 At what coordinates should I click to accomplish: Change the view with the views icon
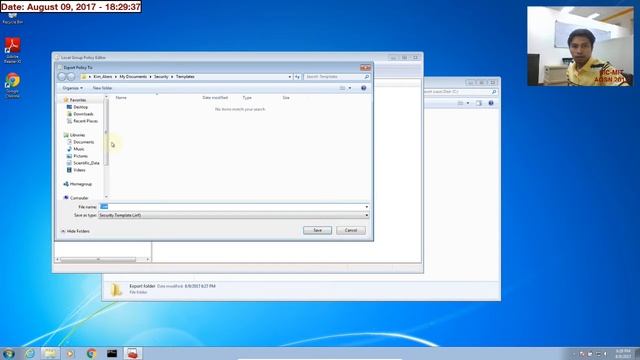[x=342, y=88]
